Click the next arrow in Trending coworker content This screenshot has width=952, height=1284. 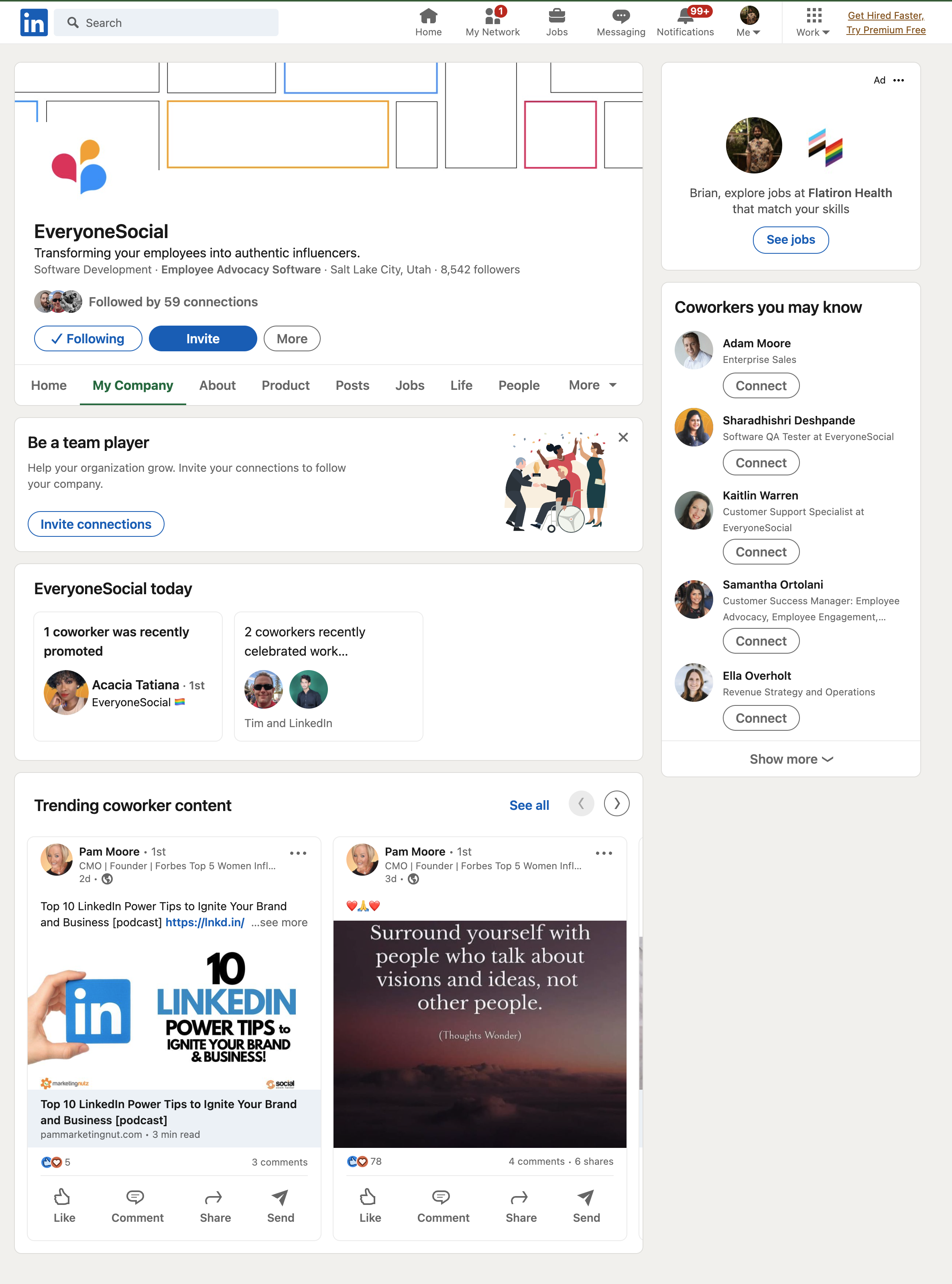click(x=616, y=803)
